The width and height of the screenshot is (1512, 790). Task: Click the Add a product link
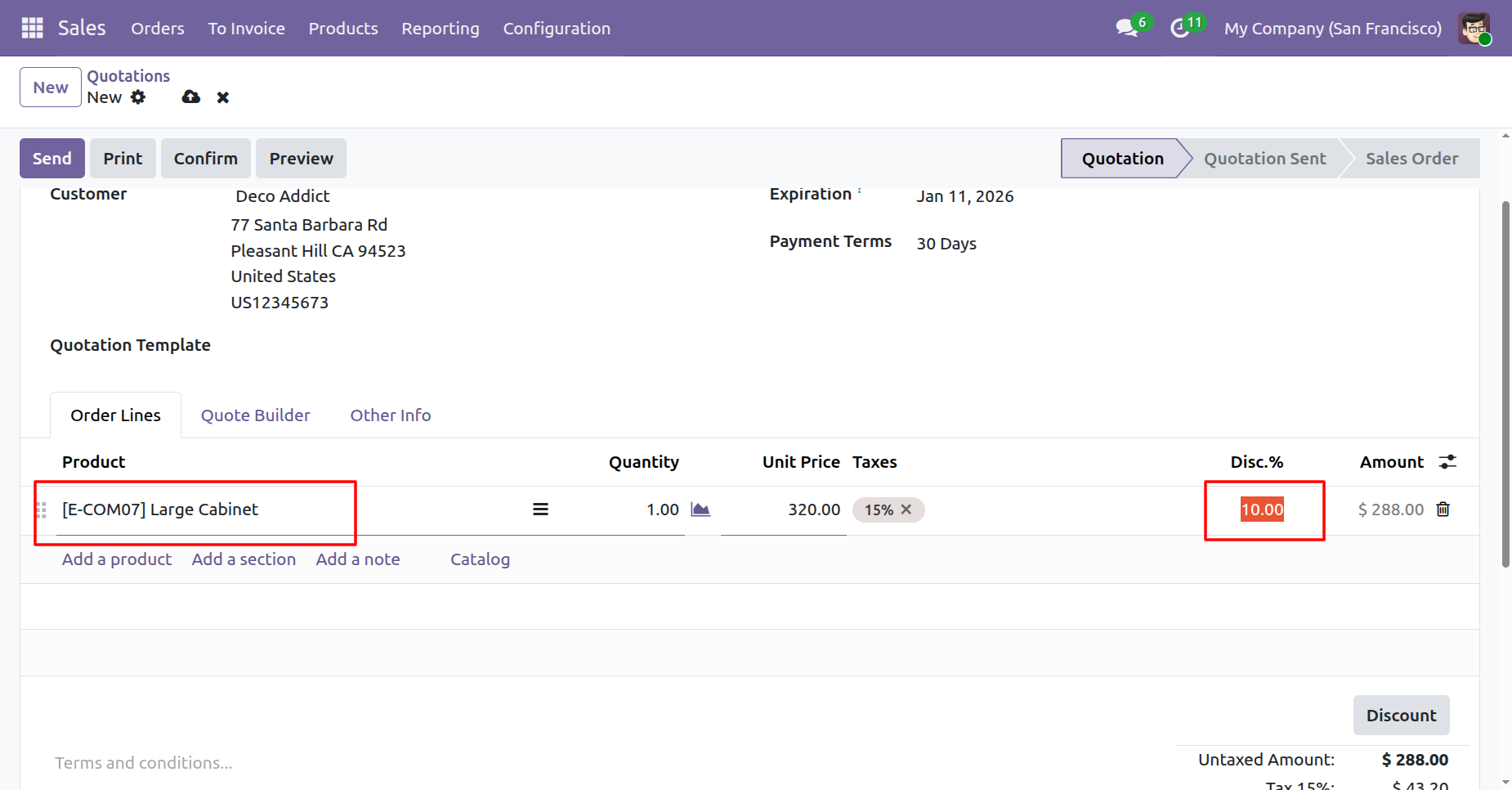117,559
